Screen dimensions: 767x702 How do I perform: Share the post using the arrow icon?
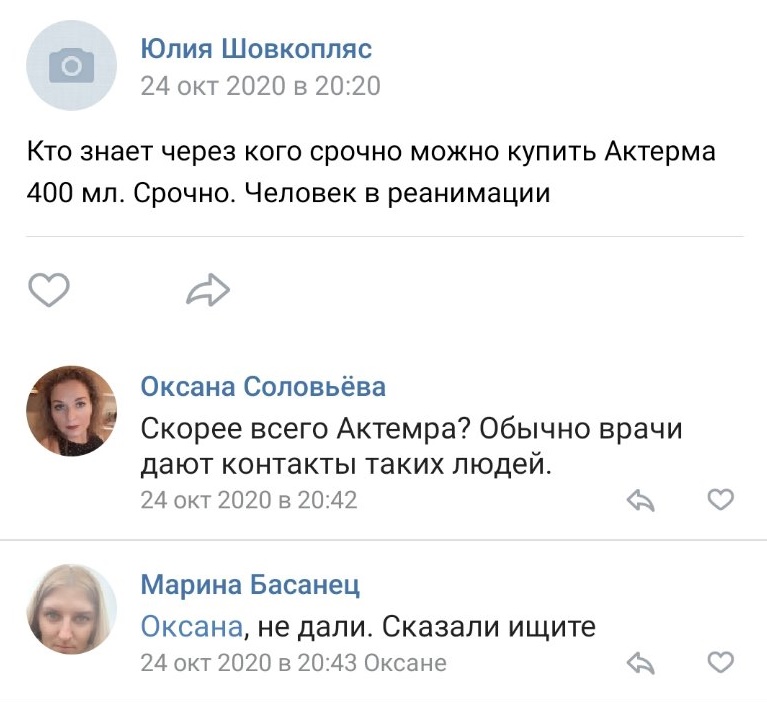(208, 291)
